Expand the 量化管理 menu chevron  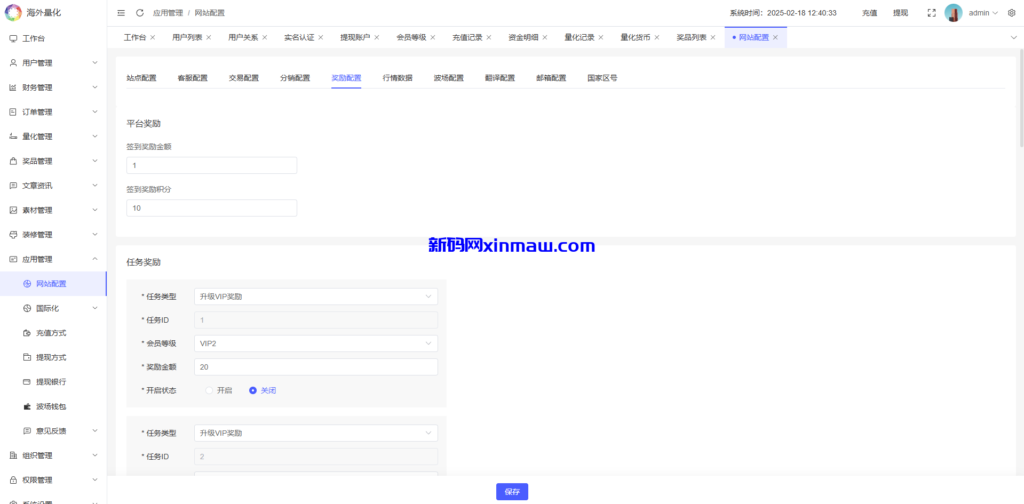(95, 136)
